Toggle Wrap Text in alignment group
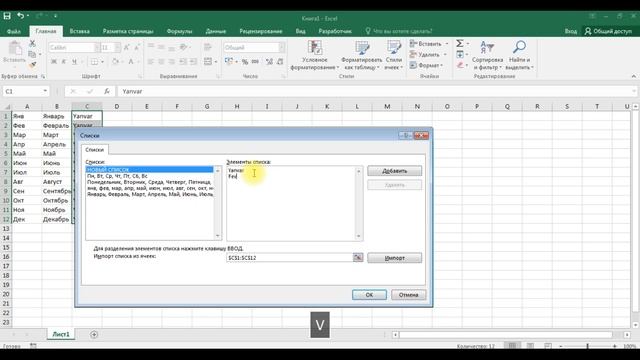Image resolution: width=640 pixels, height=360 pixels. tap(208, 47)
